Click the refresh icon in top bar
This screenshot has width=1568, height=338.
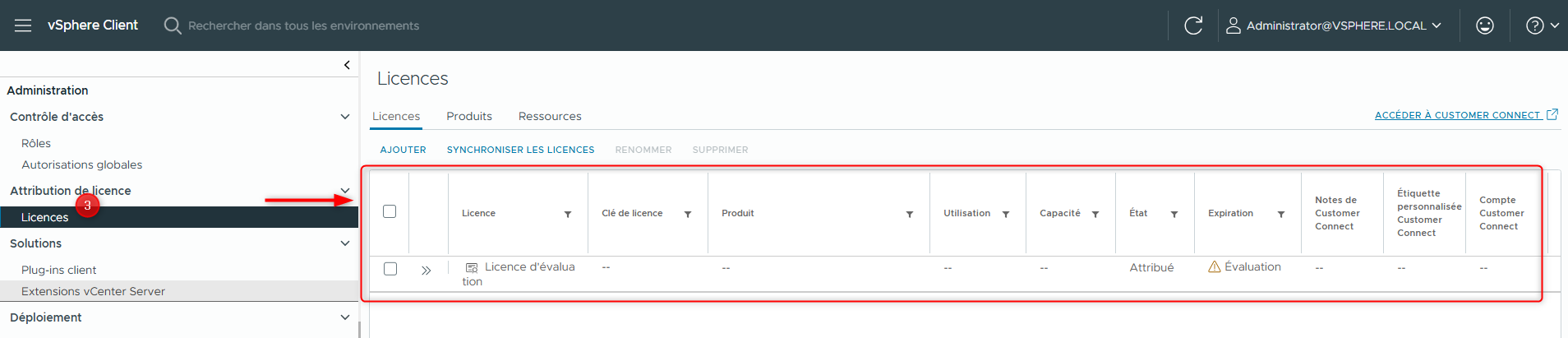1193,25
